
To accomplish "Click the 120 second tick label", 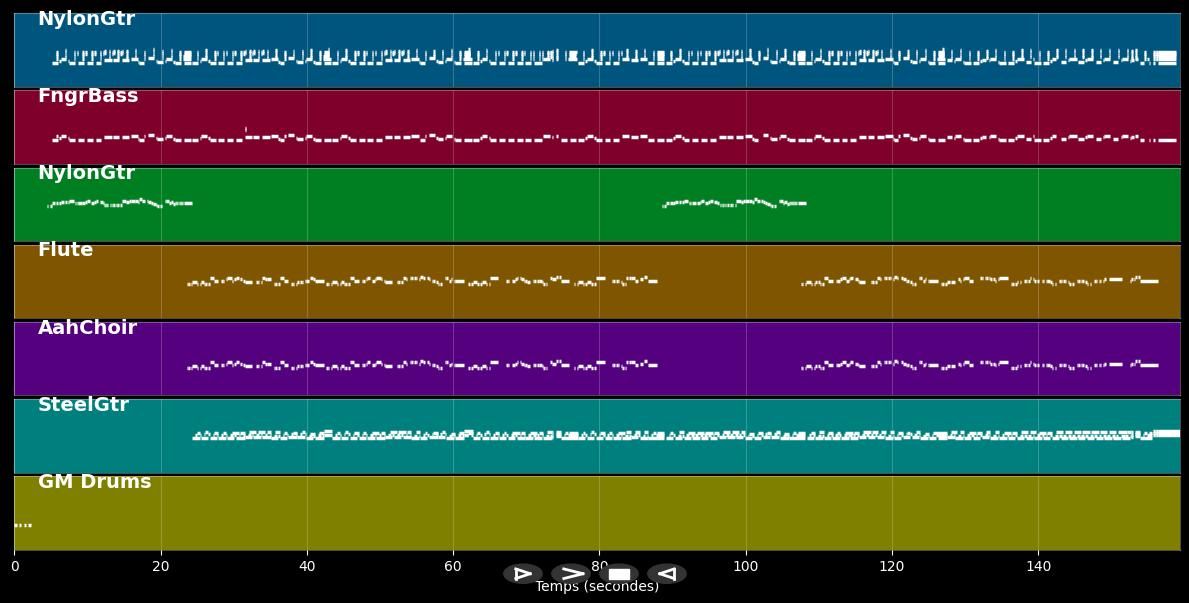I will (891, 566).
